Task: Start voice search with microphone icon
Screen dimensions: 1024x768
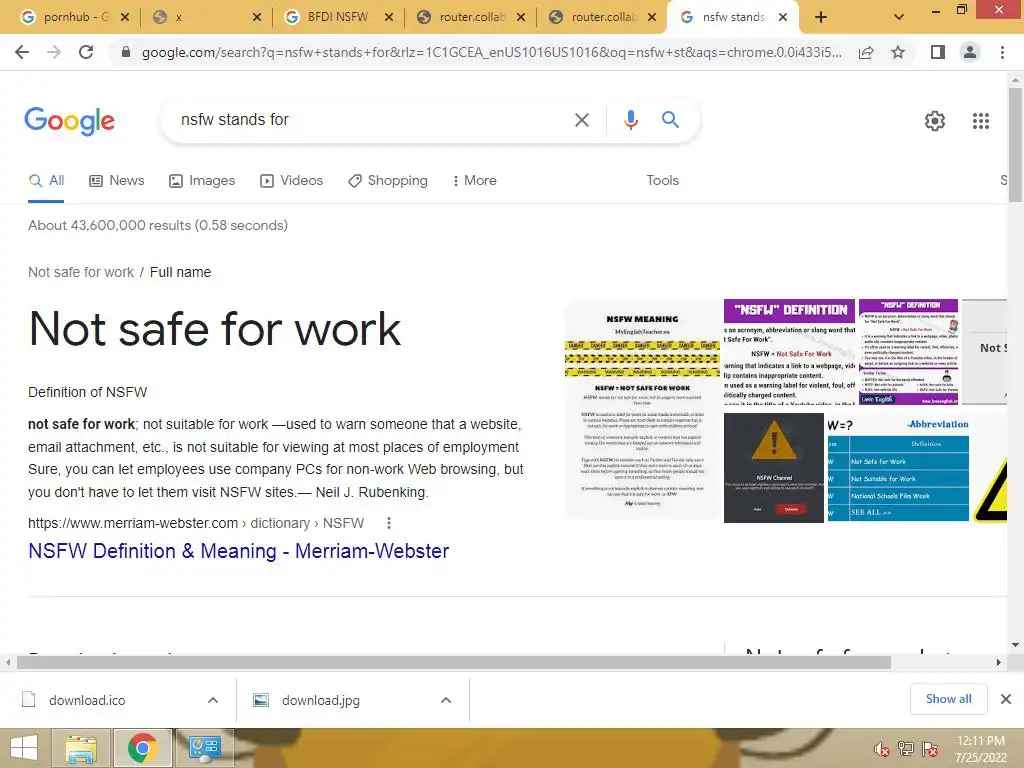Action: coord(630,120)
